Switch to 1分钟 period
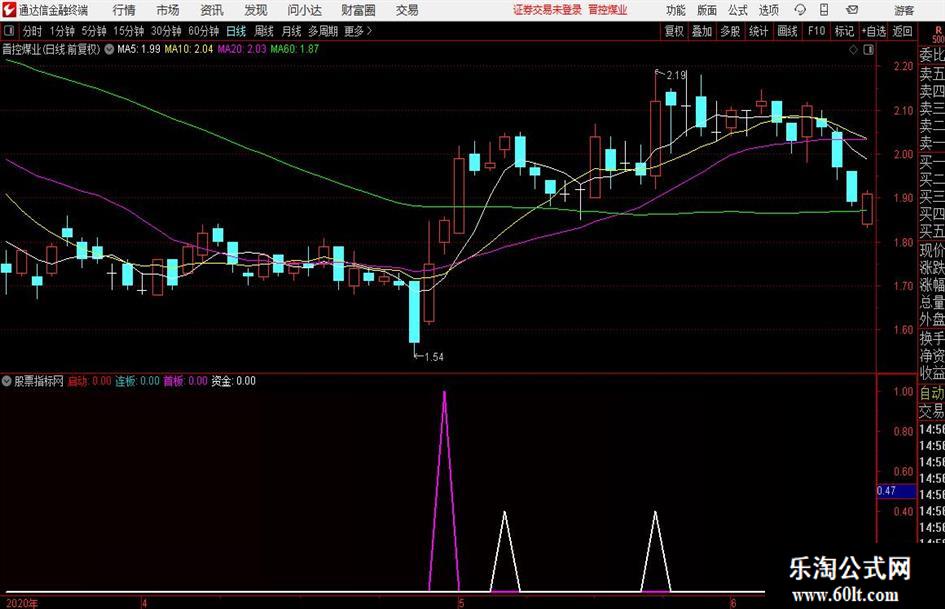The width and height of the screenshot is (945, 609). tap(62, 31)
